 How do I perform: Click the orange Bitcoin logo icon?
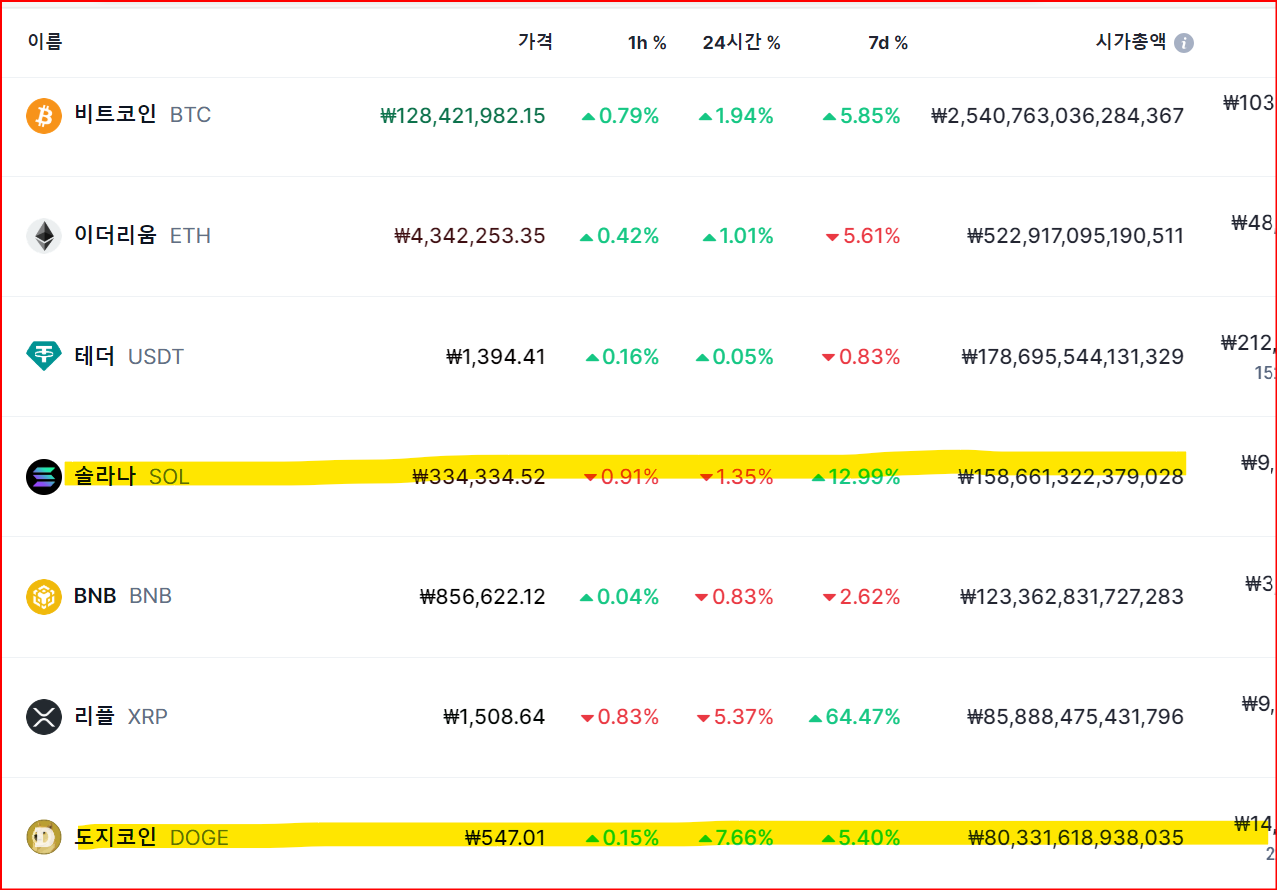click(x=44, y=116)
